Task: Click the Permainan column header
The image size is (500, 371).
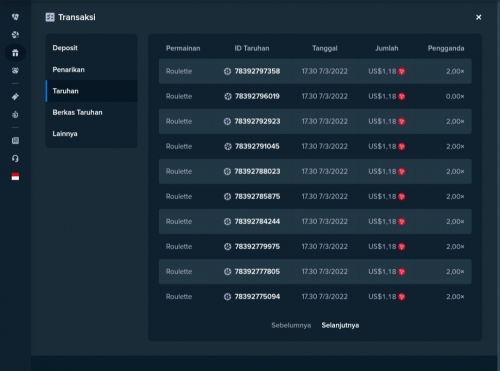Action: 183,48
